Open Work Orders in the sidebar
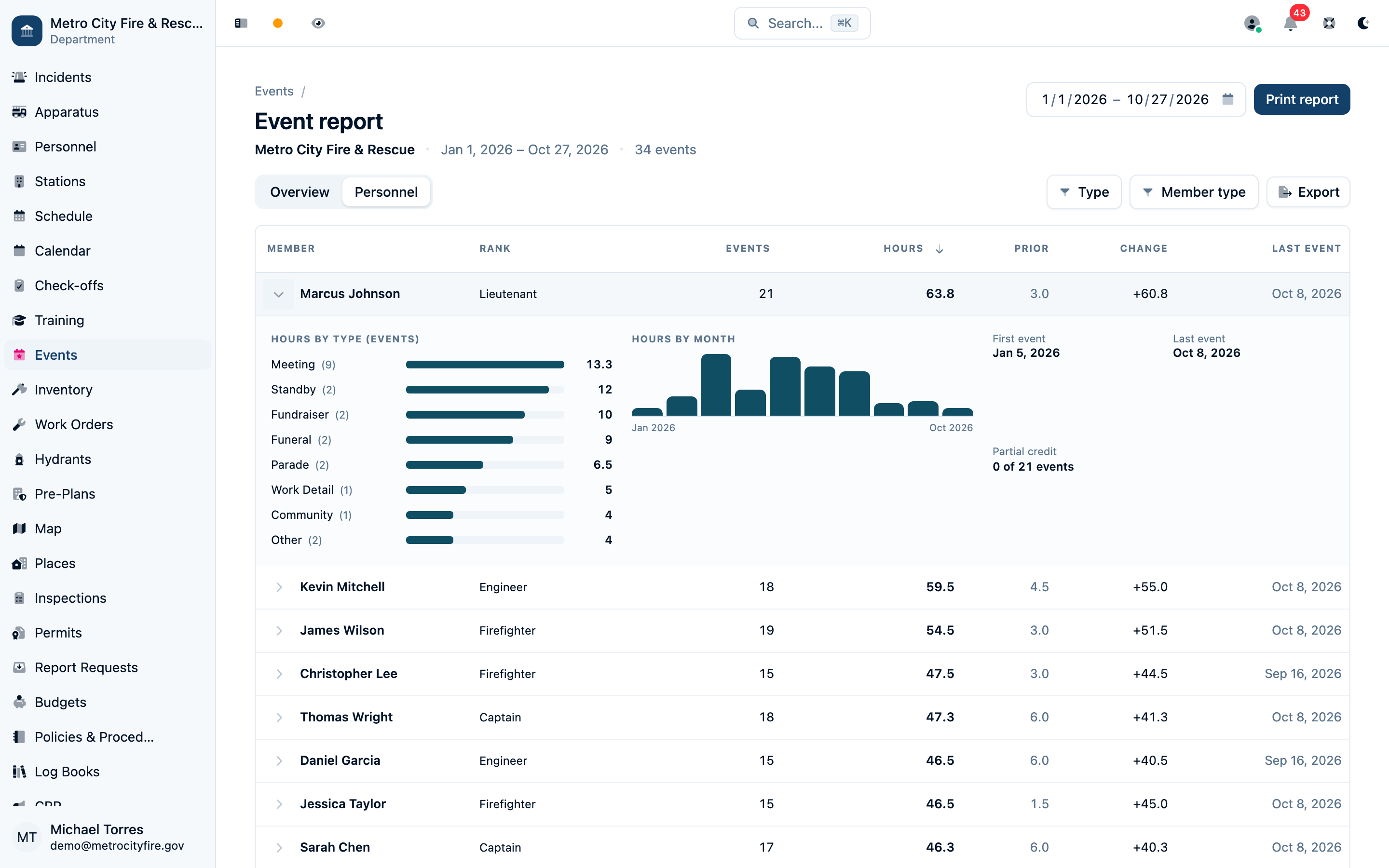 [108, 424]
